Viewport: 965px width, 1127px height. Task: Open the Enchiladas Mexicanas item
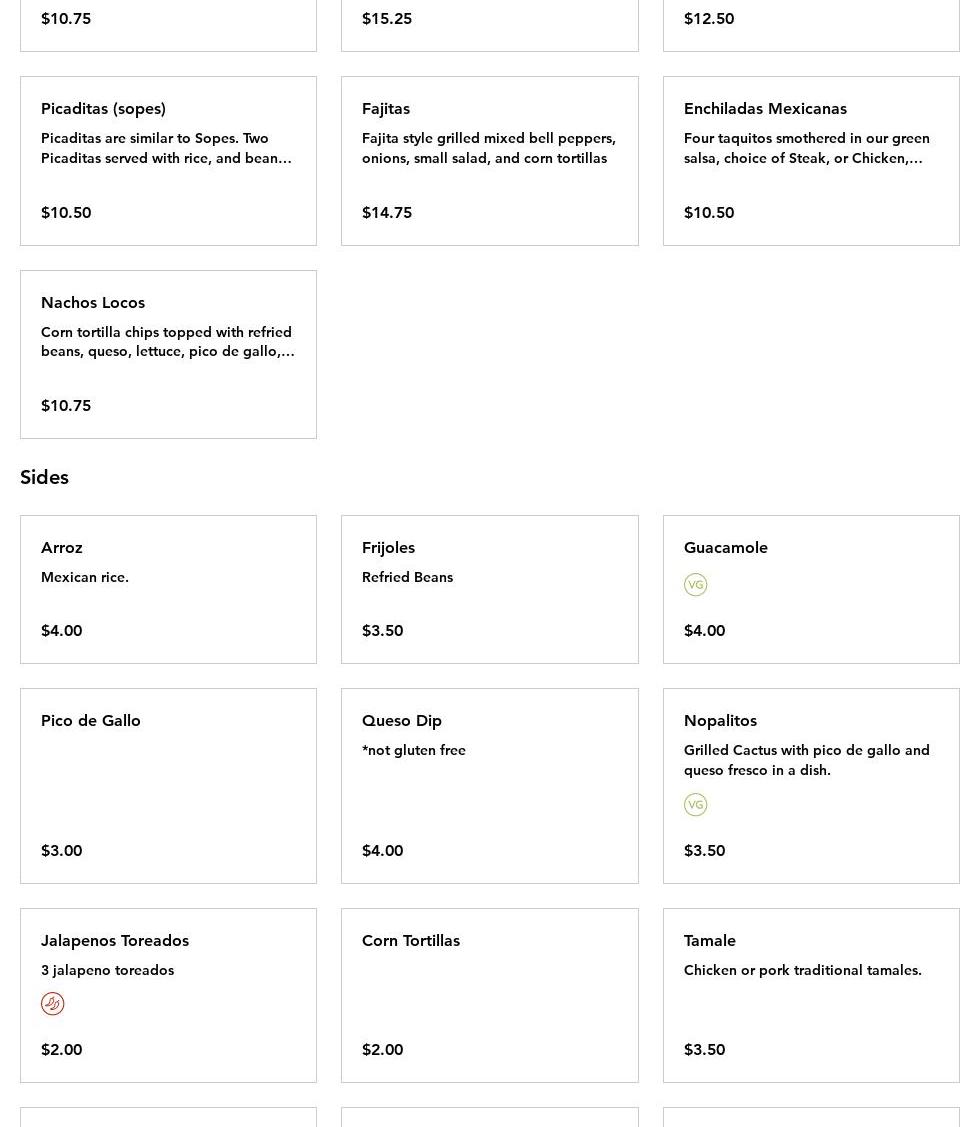click(x=810, y=160)
